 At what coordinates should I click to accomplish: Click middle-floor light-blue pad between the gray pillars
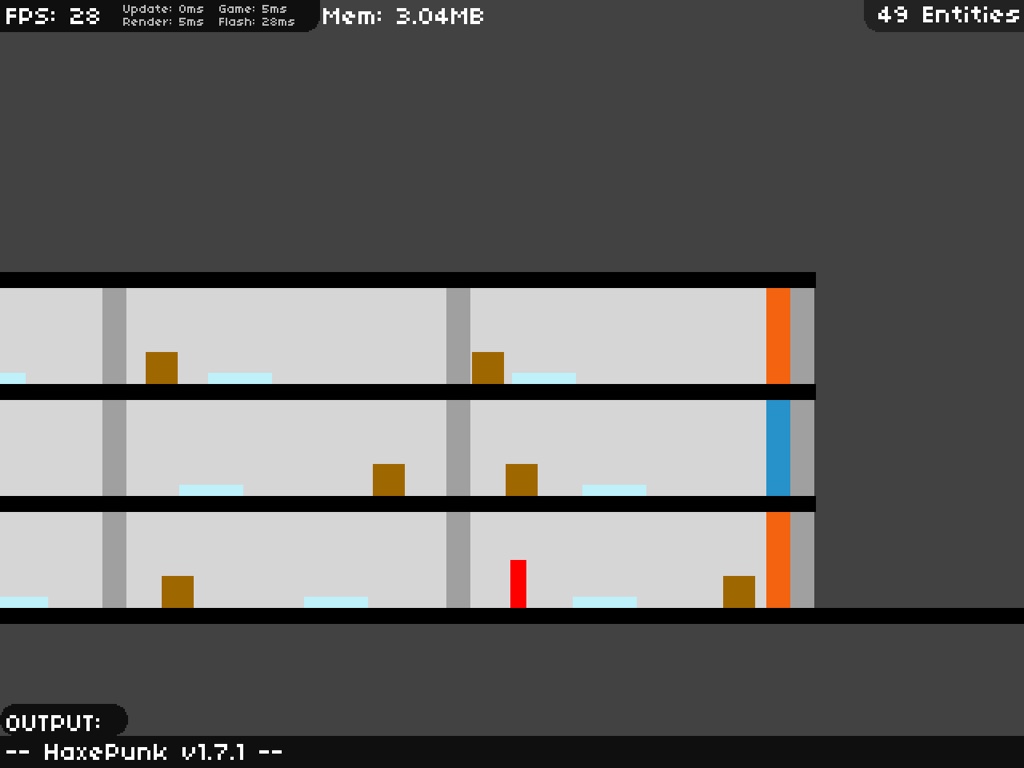[x=211, y=490]
